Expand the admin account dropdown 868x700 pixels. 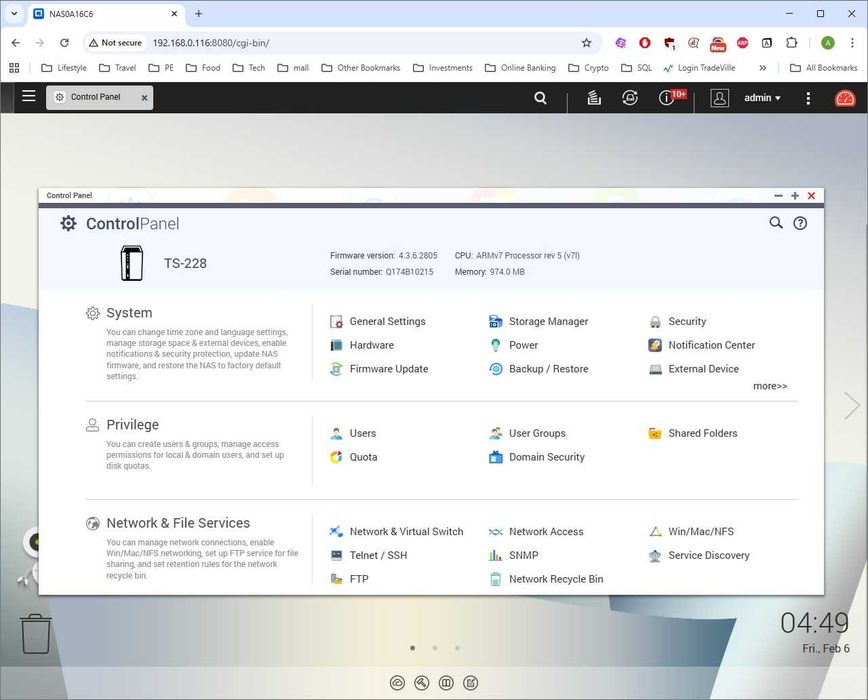pos(762,97)
